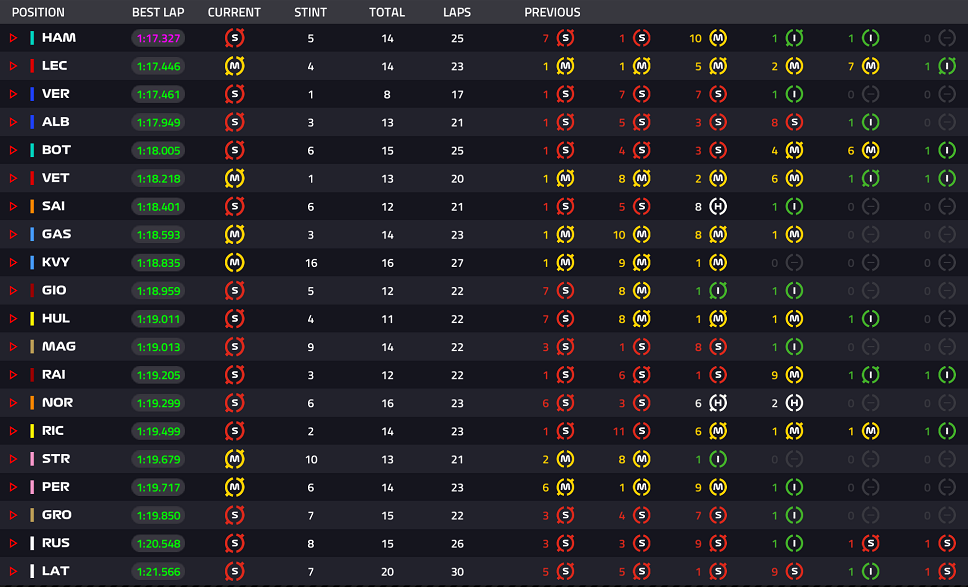Click NOR's current soft tyre icon

(x=235, y=403)
